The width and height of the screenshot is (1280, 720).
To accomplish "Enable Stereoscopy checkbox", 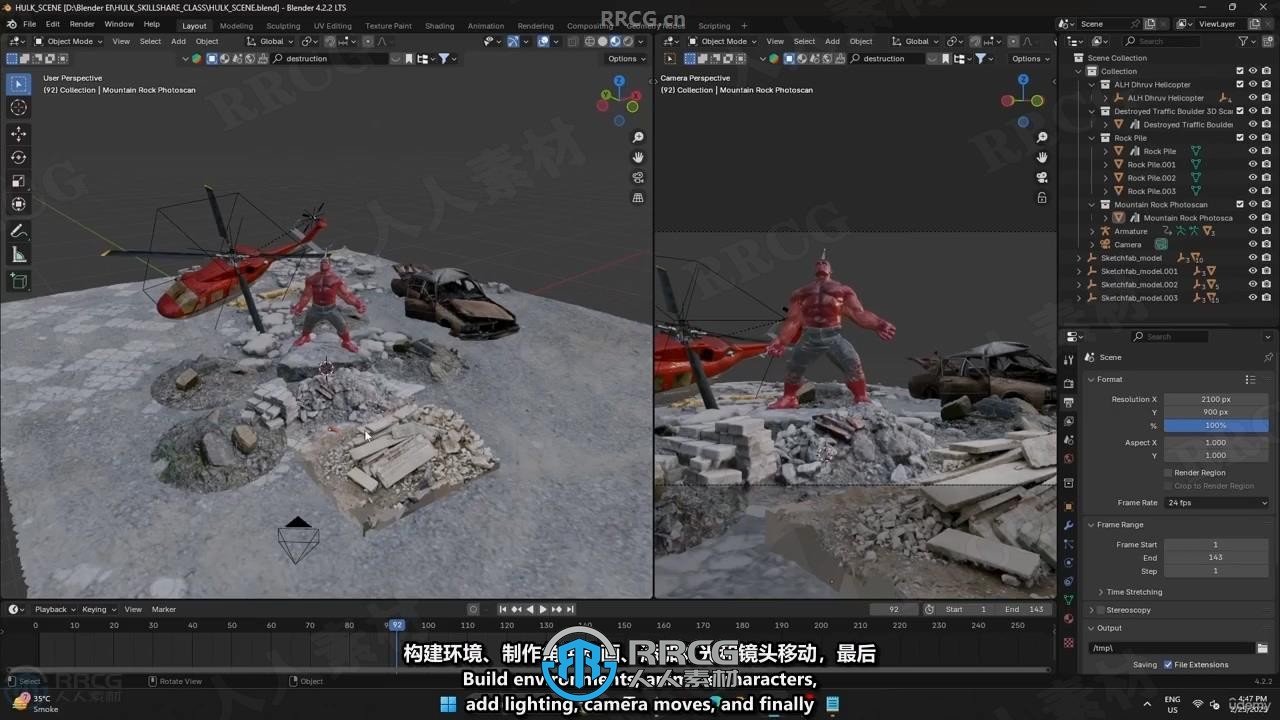I will pyautogui.click(x=1099, y=609).
